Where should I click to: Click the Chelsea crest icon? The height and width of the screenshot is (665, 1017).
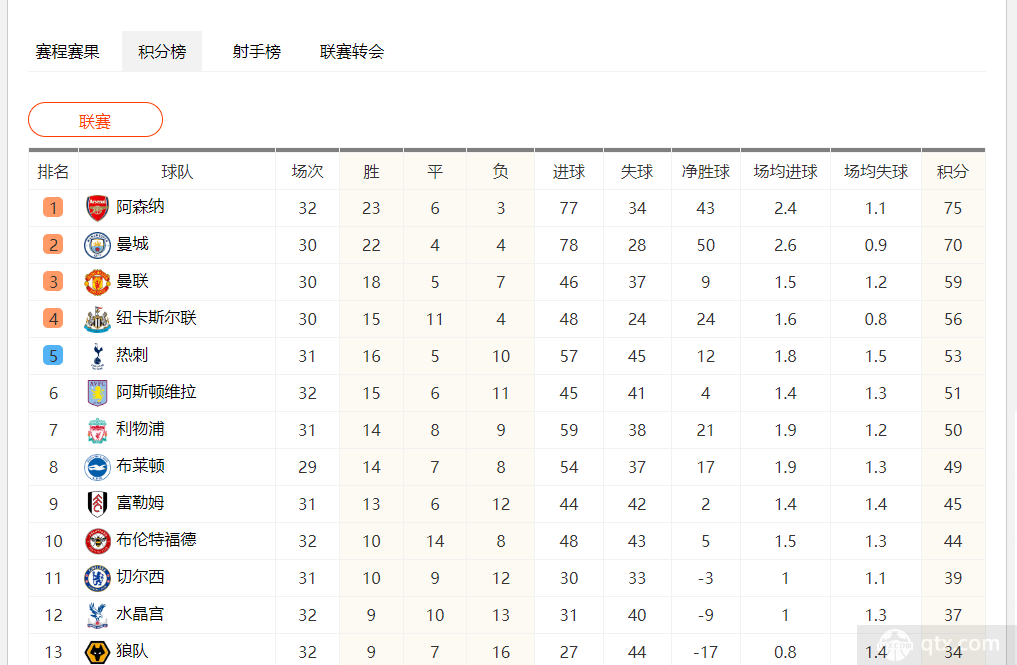97,578
